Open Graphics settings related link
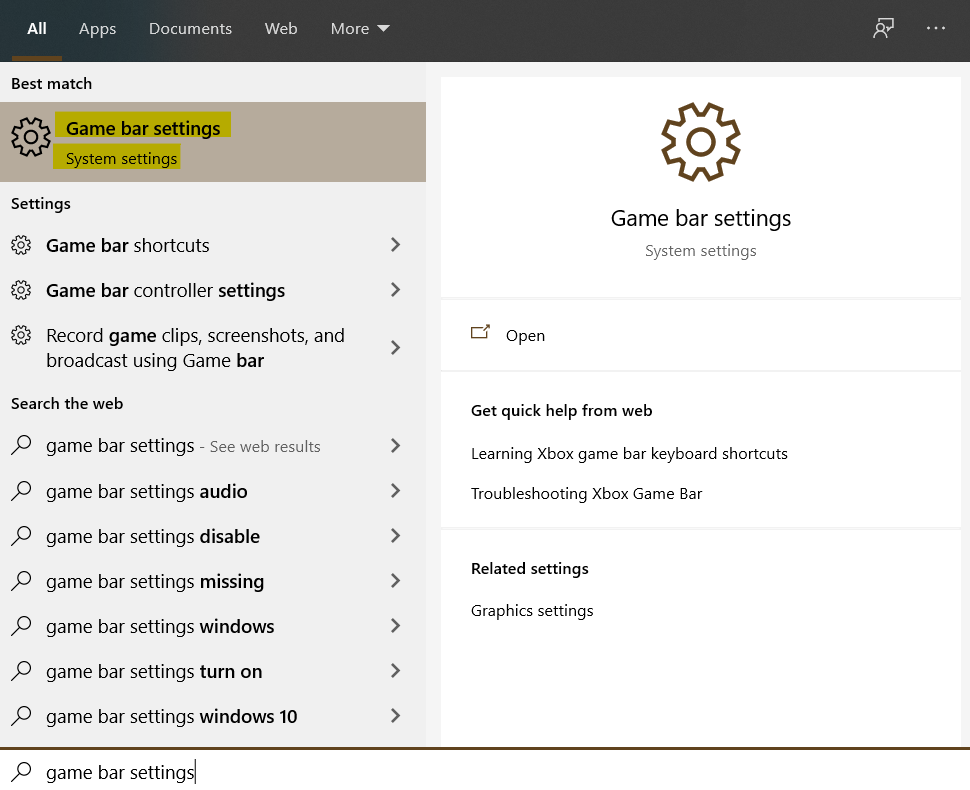 [x=532, y=611]
